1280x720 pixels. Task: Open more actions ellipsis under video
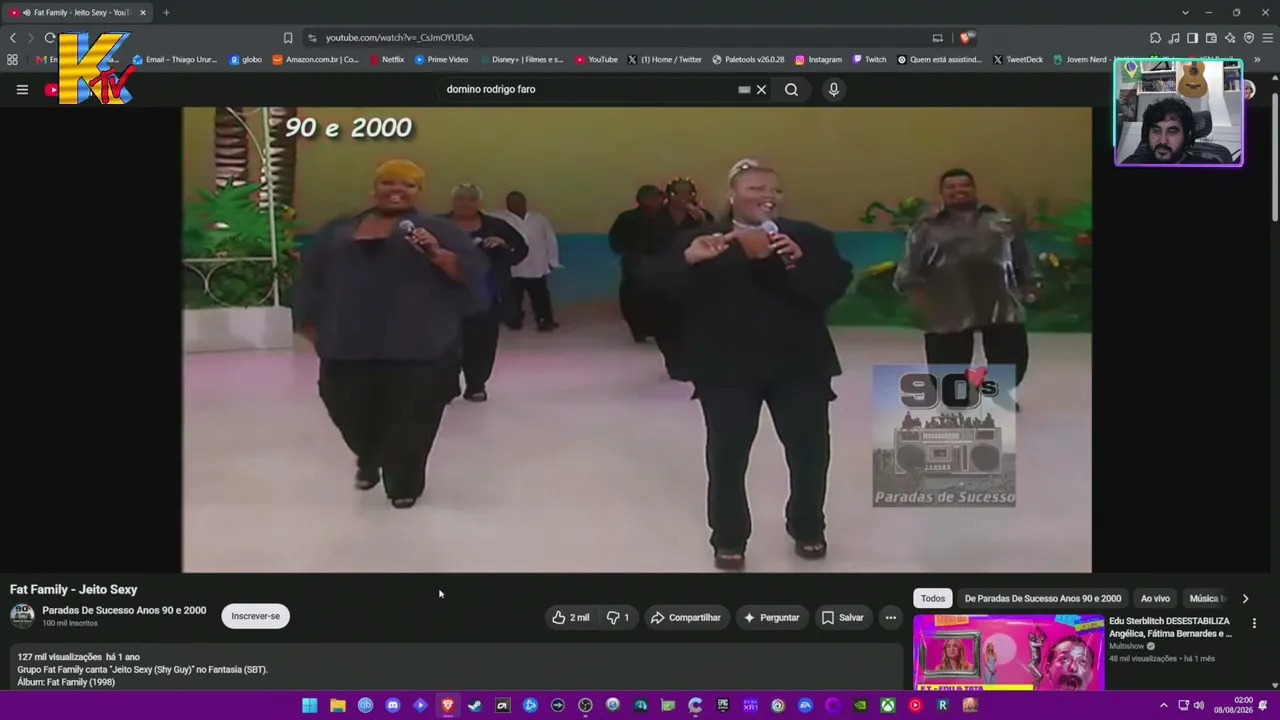coord(890,617)
